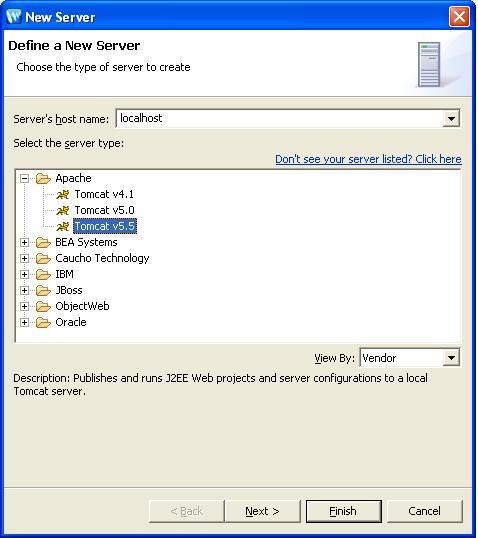The height and width of the screenshot is (538, 478).
Task: Expand the Oracle node
Action: [x=24, y=323]
